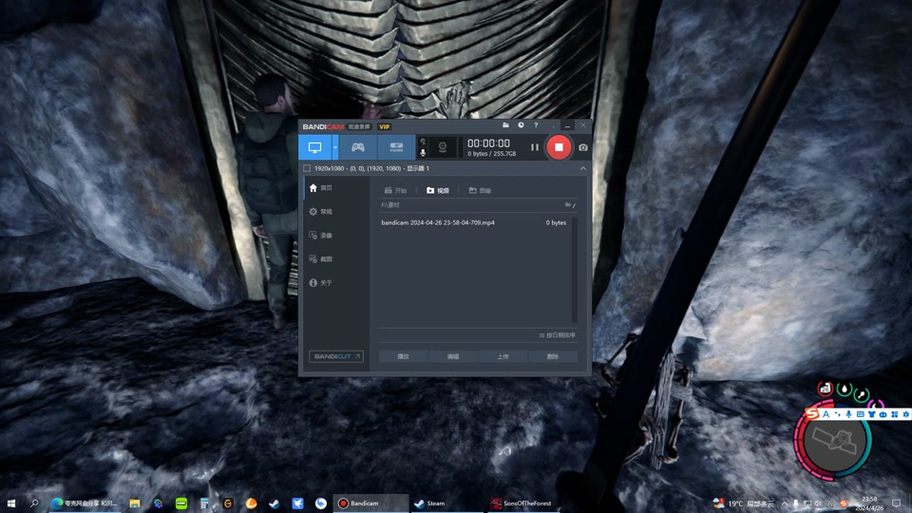Select screen recording mode monitor icon

(x=315, y=147)
